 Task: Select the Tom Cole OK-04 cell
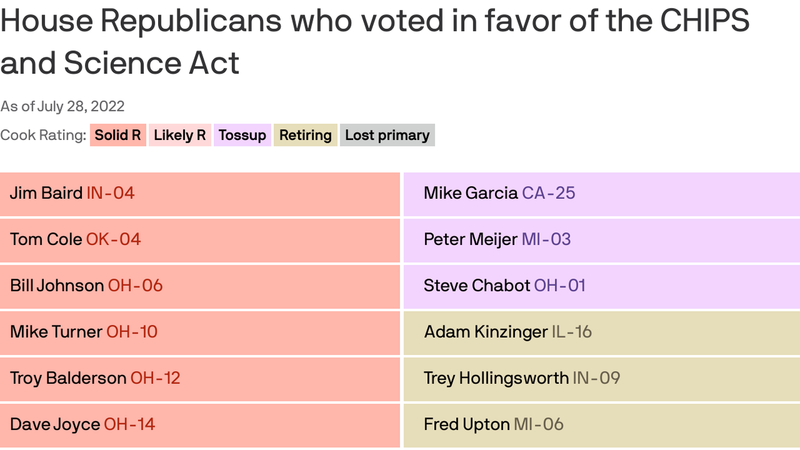click(x=200, y=239)
